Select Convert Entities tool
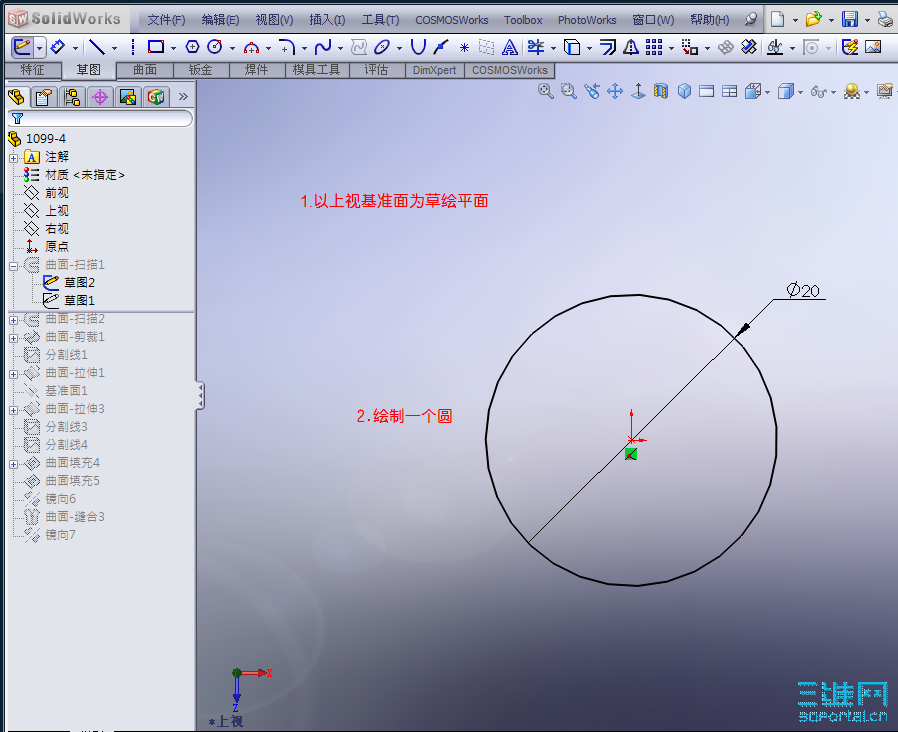 [572, 47]
